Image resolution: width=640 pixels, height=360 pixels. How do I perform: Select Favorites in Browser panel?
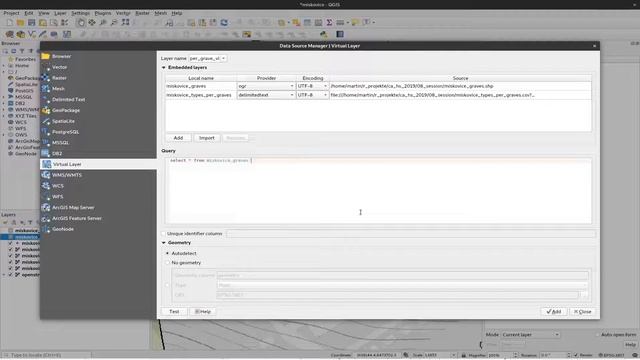tap(25, 59)
